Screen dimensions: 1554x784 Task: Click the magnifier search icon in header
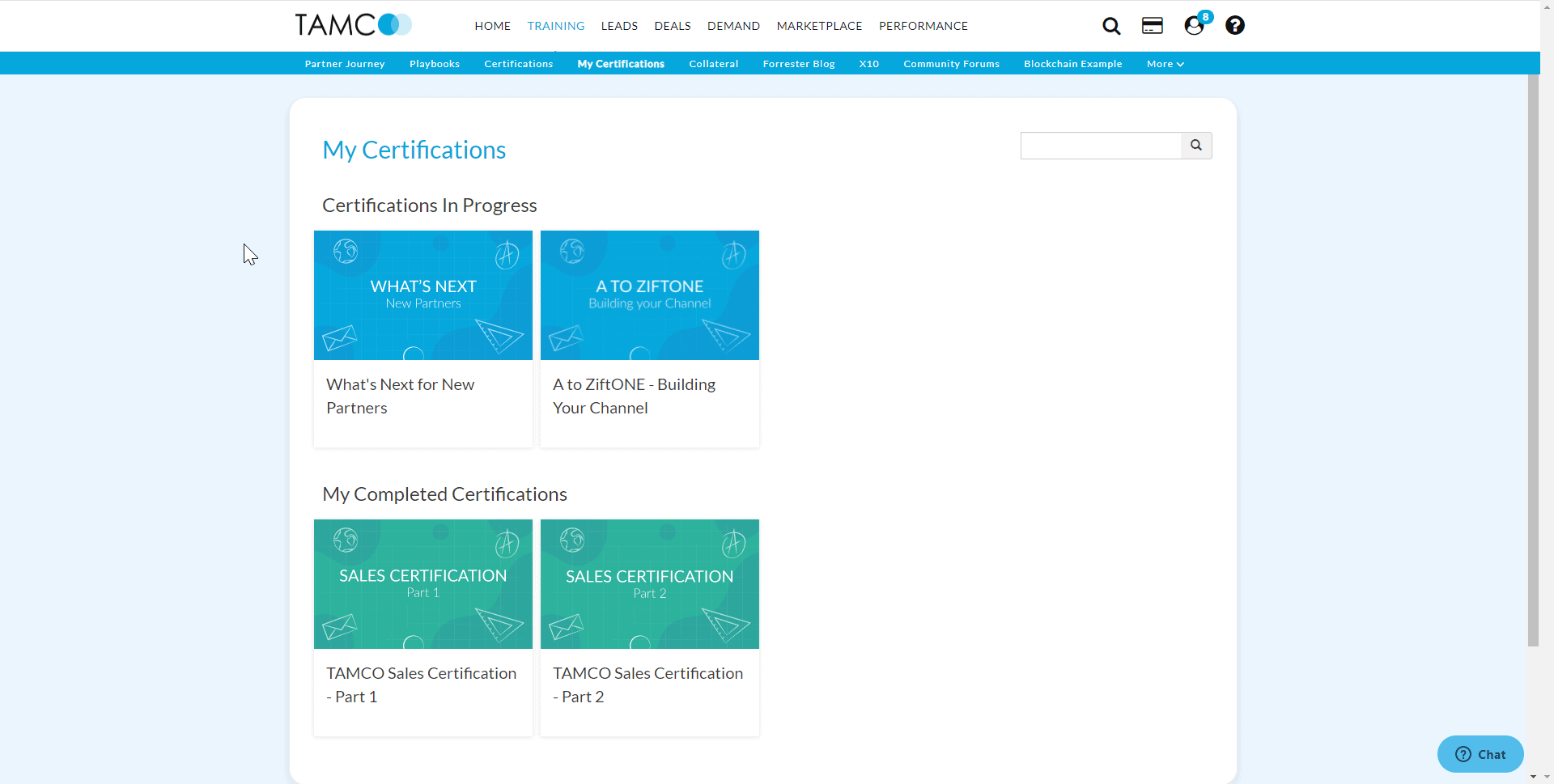point(1111,26)
